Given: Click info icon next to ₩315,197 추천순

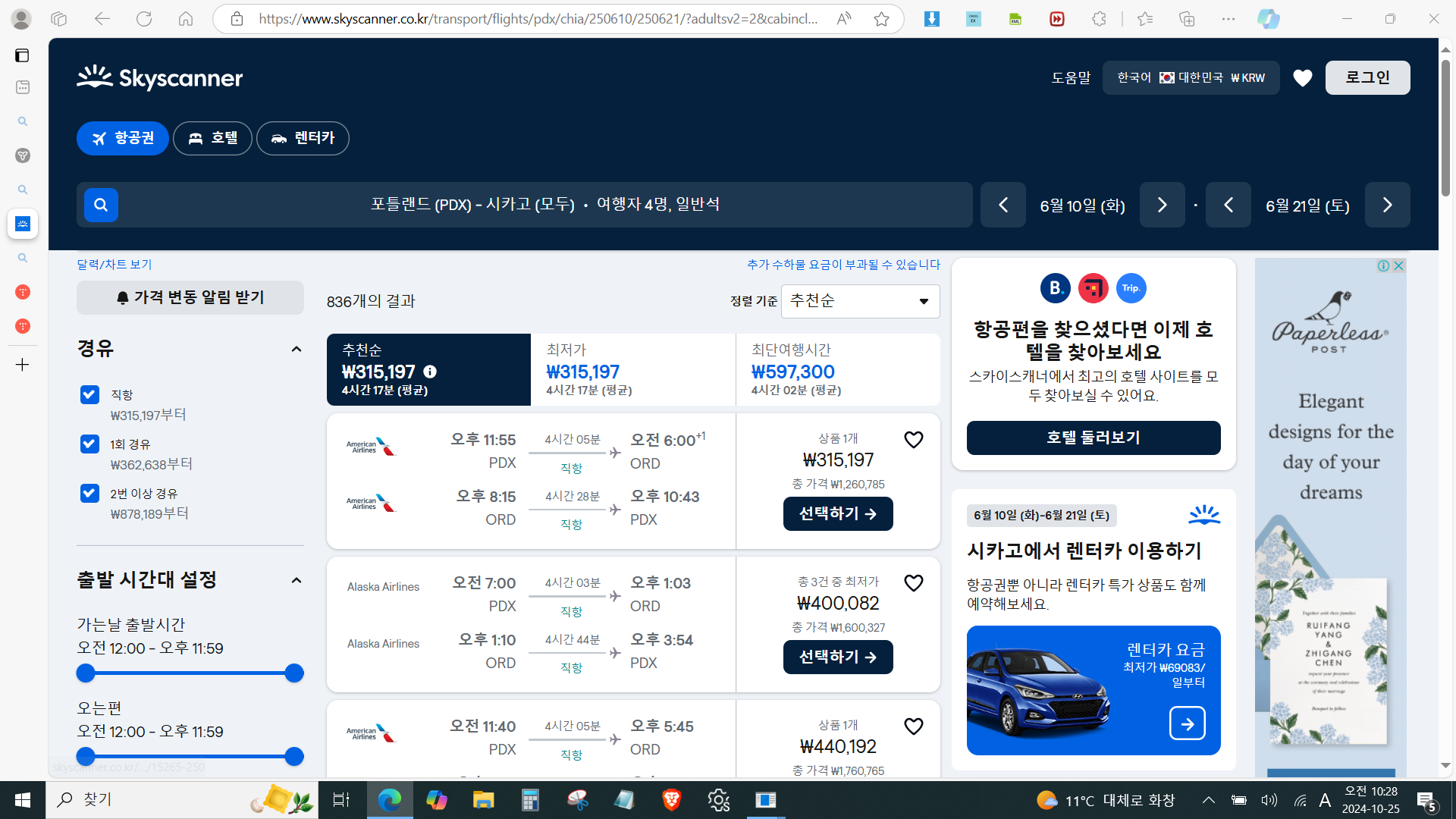Looking at the screenshot, I should [x=430, y=372].
